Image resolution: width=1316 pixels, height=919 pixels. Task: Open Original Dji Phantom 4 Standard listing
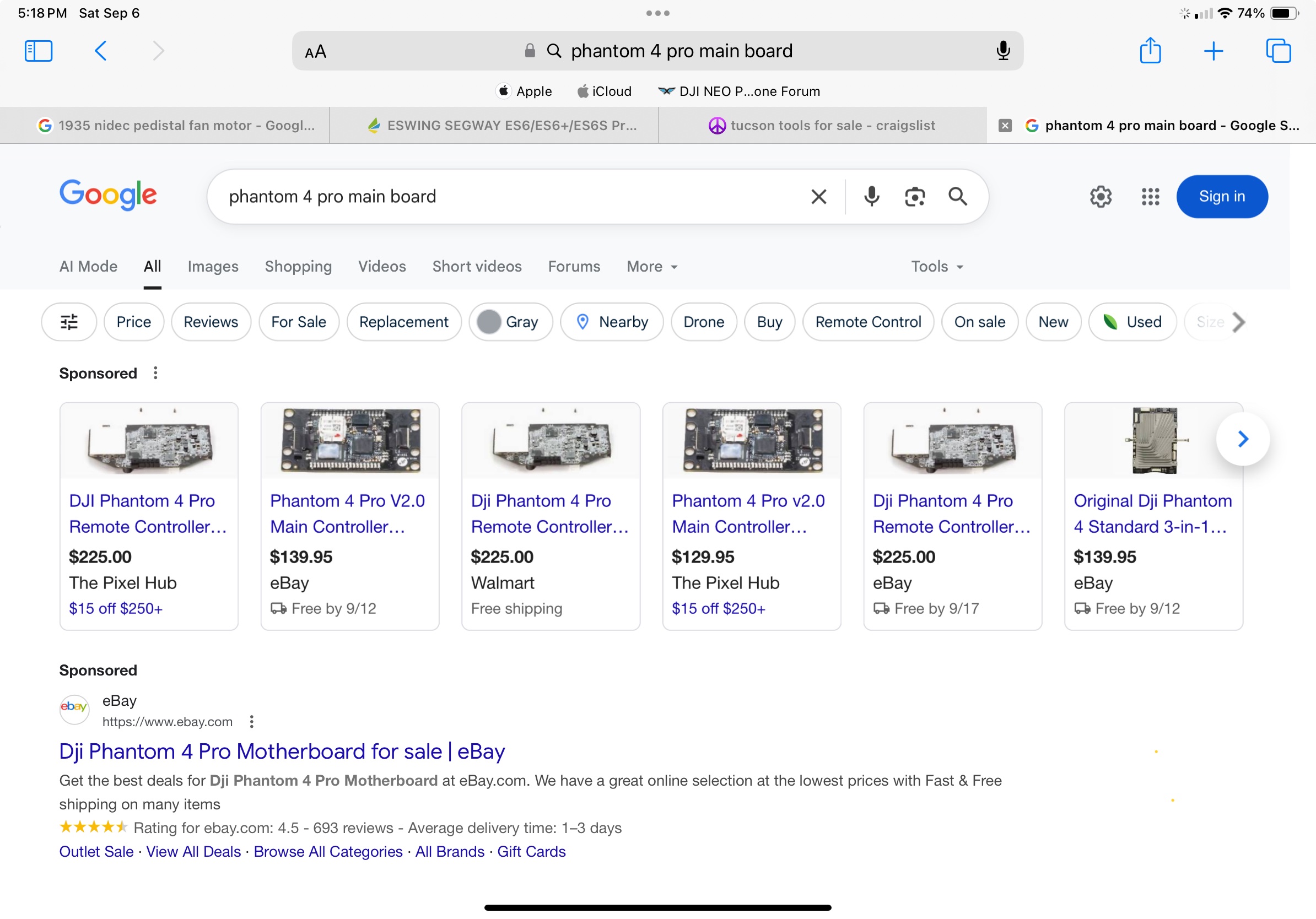pos(1153,516)
